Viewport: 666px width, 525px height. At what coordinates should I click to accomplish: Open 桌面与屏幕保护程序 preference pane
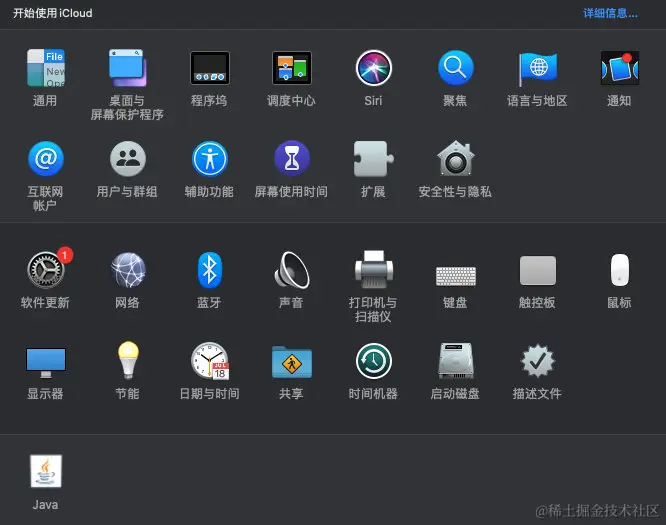(127, 68)
